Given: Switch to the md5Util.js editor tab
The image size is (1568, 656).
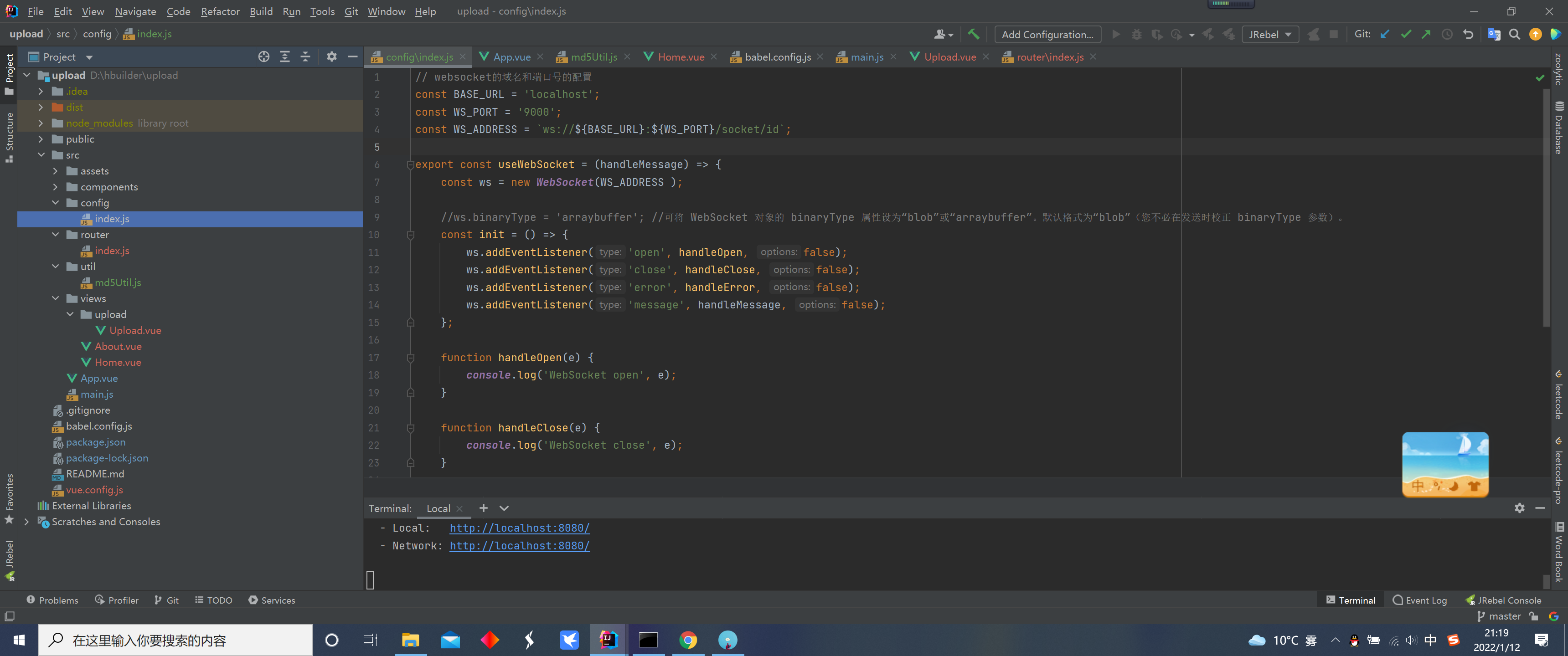Looking at the screenshot, I should pyautogui.click(x=593, y=56).
